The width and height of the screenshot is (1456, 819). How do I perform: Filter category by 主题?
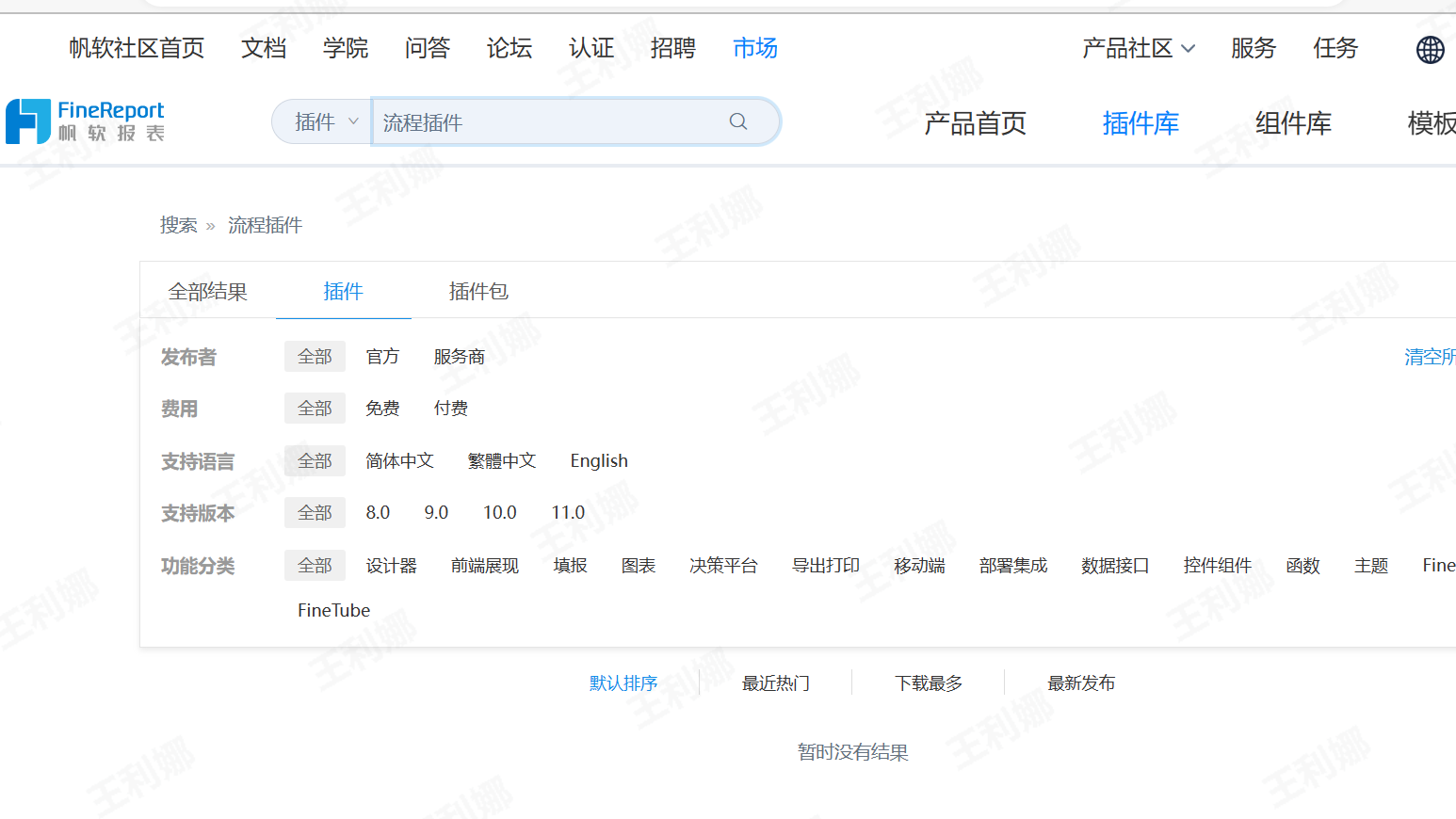coord(1371,566)
